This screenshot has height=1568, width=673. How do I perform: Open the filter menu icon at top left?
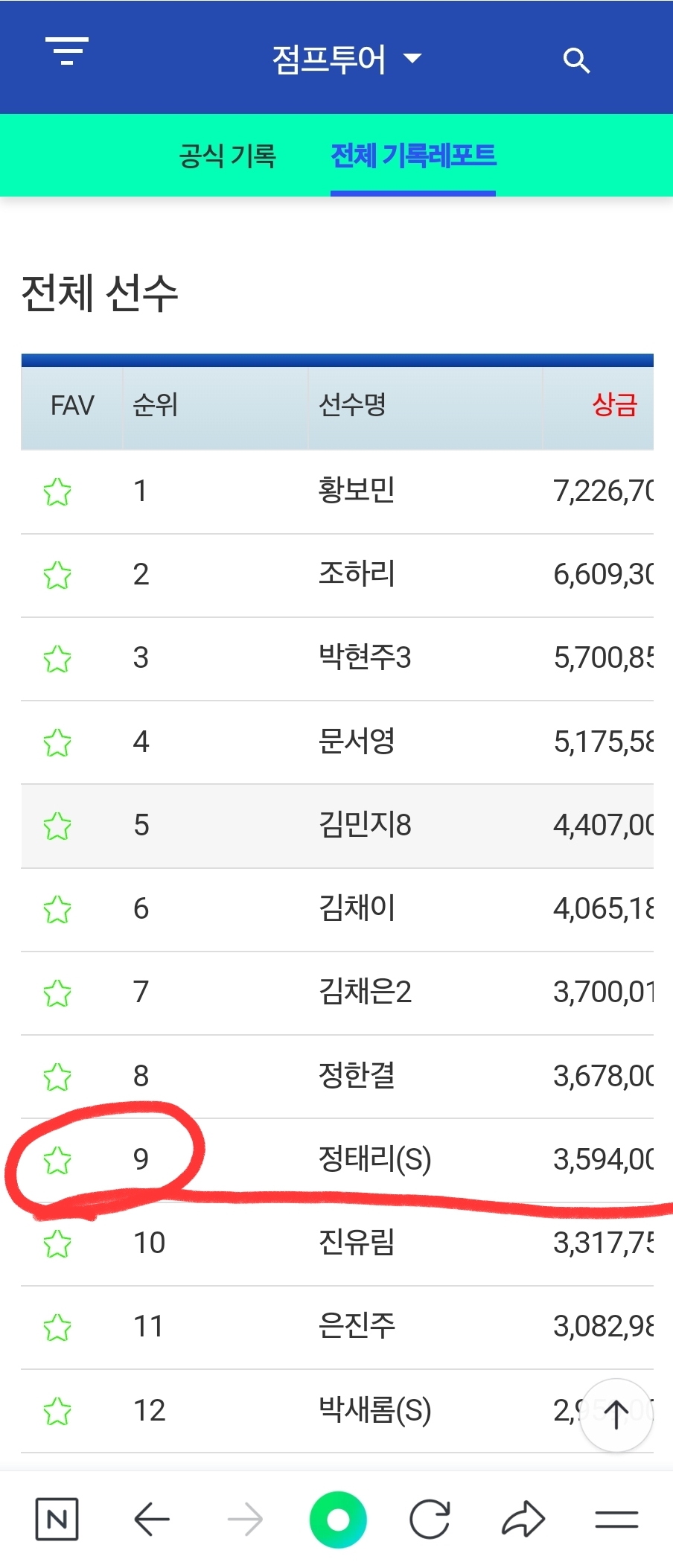67,51
